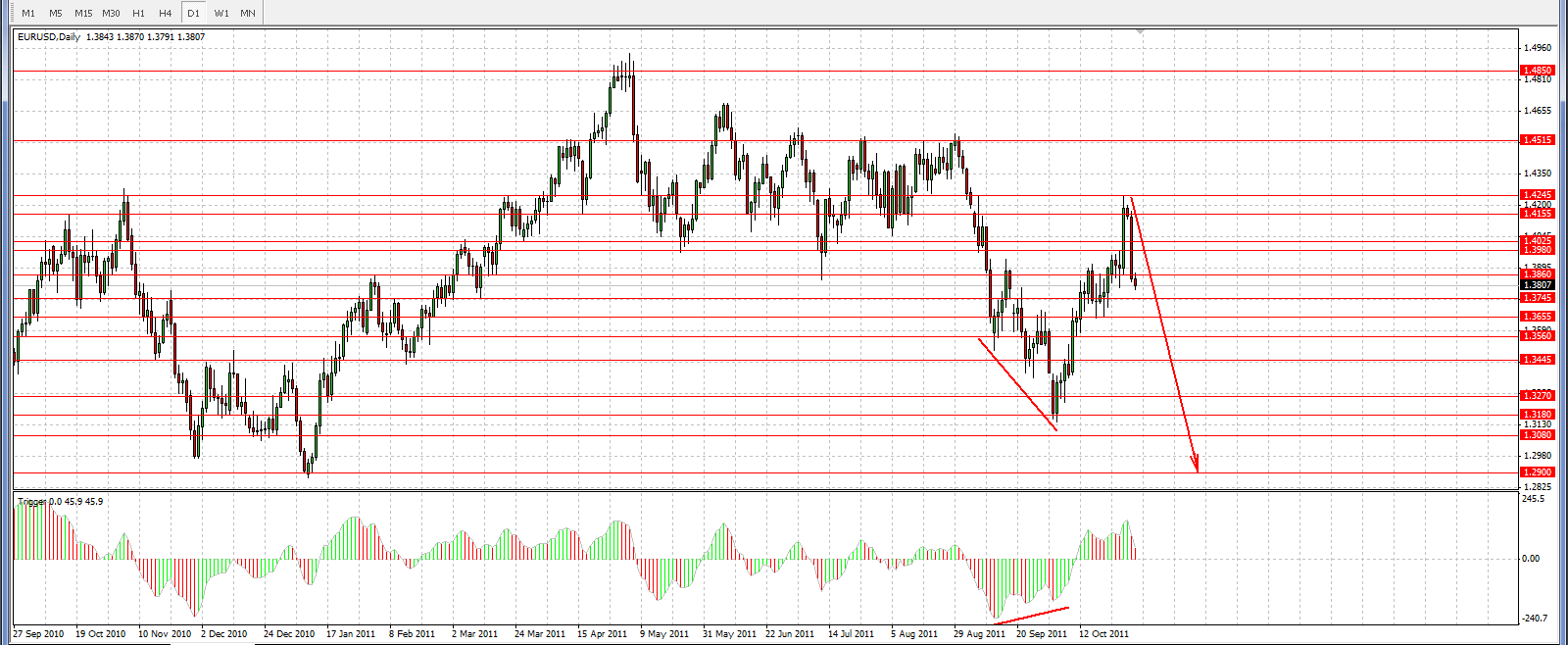Click the Trigger indicator label
Viewport: 1568px width, 645px height.
click(32, 502)
